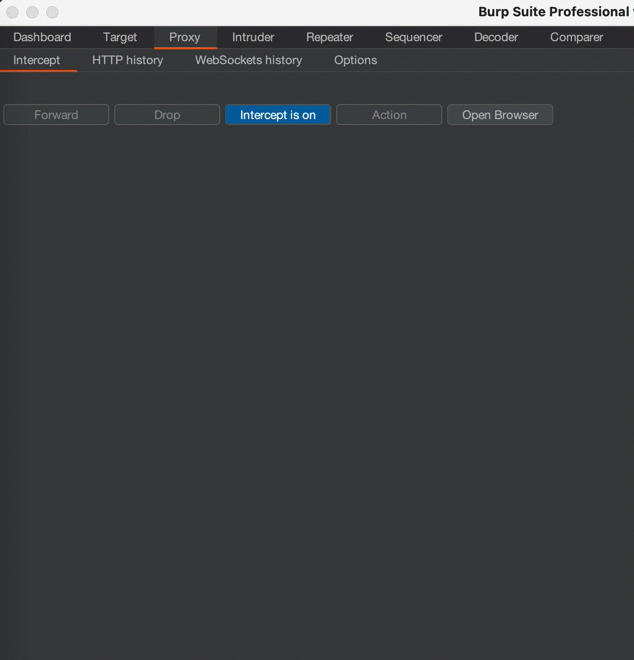Click the Intercept sub-tab
This screenshot has width=634, height=660.
pos(37,60)
